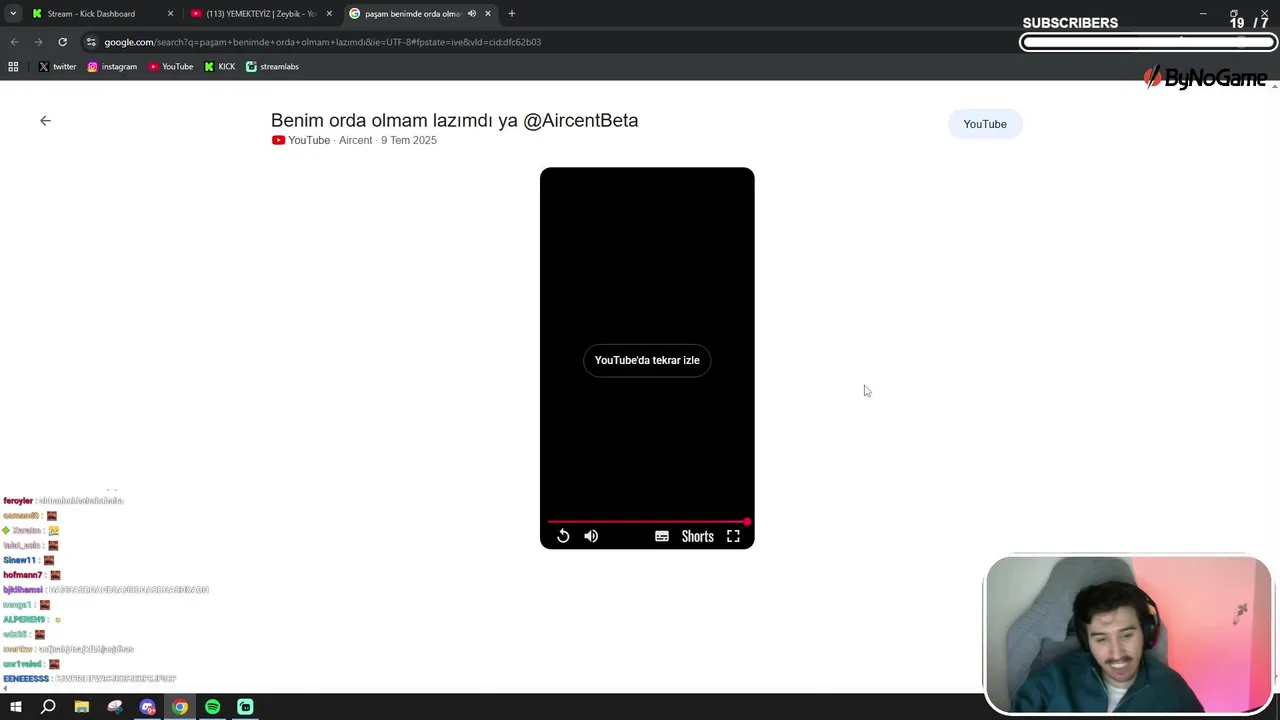Click the YouTube chip button at top right
The height and width of the screenshot is (720, 1280).
(985, 124)
